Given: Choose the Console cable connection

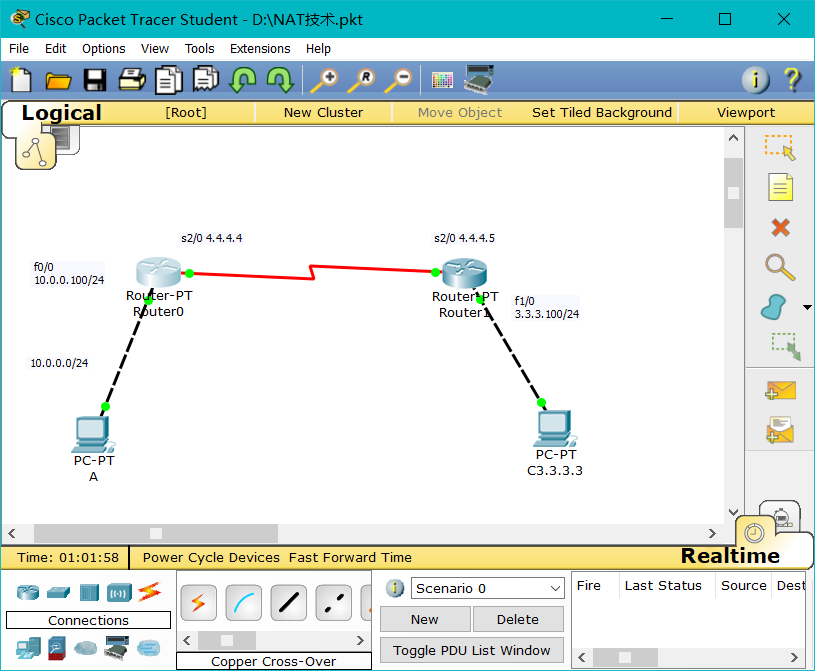Looking at the screenshot, I should click(x=244, y=603).
